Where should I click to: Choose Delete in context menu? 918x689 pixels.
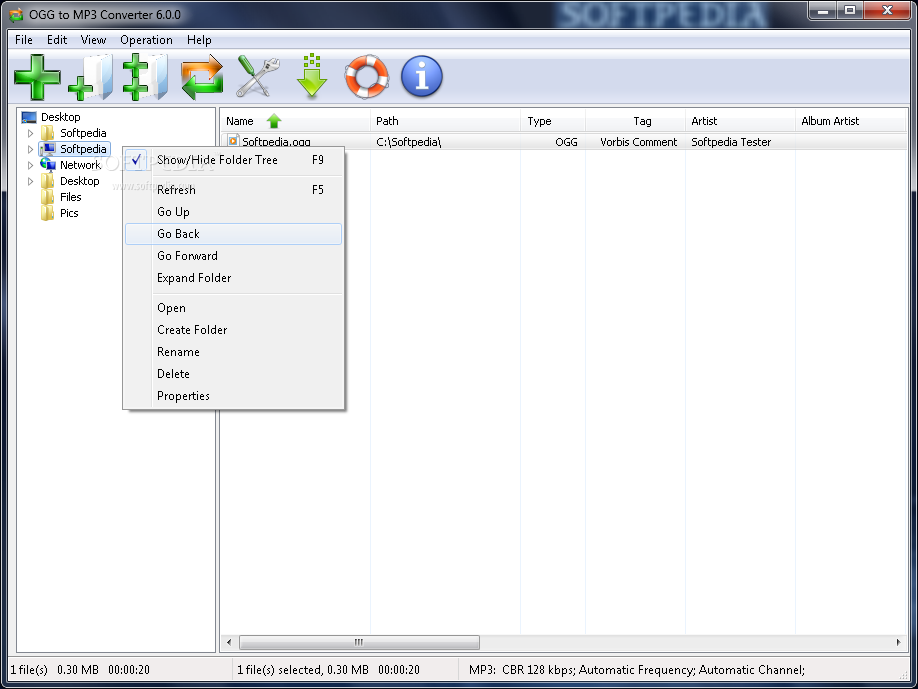pyautogui.click(x=233, y=374)
